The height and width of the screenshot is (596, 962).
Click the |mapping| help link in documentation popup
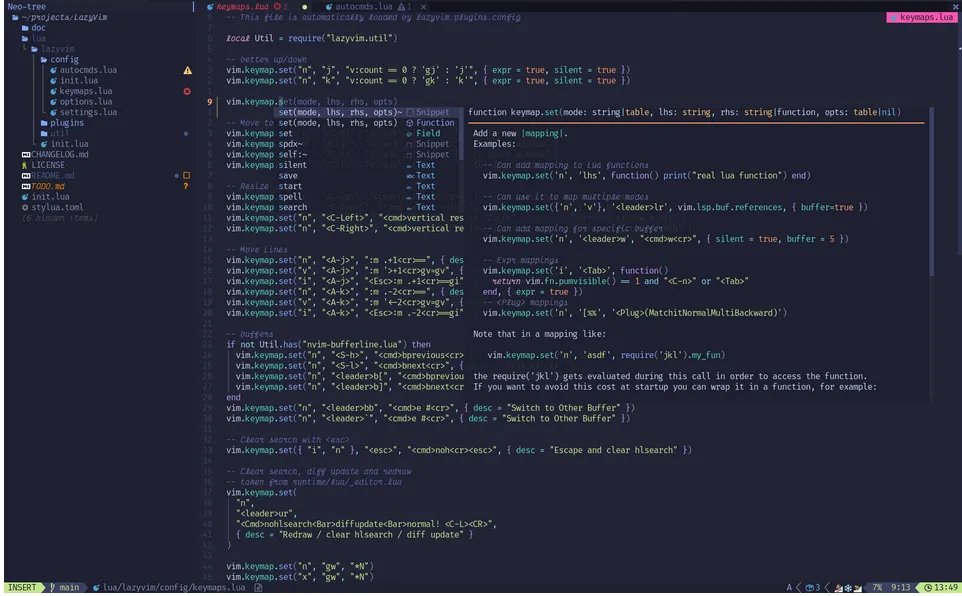coord(544,134)
